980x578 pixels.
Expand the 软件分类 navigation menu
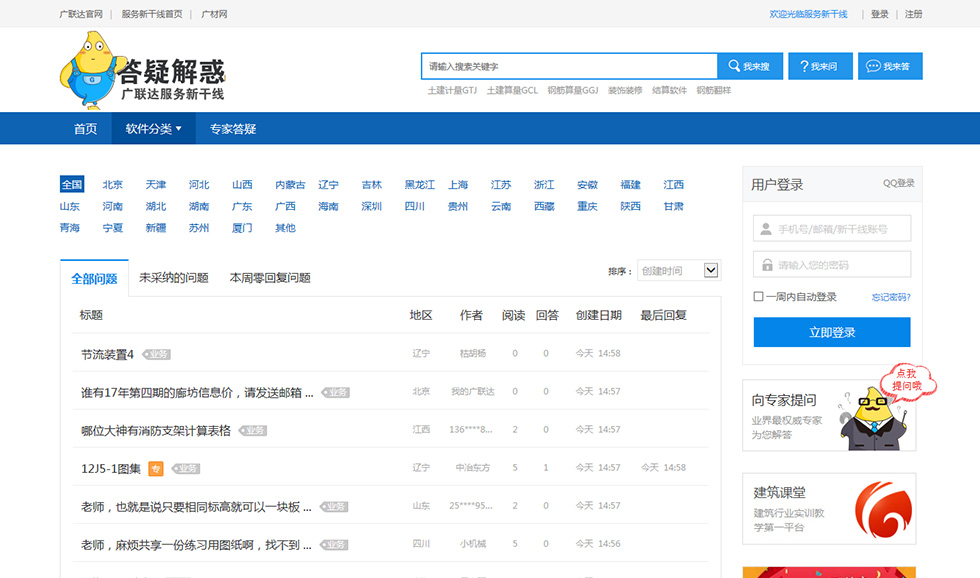pyautogui.click(x=153, y=128)
